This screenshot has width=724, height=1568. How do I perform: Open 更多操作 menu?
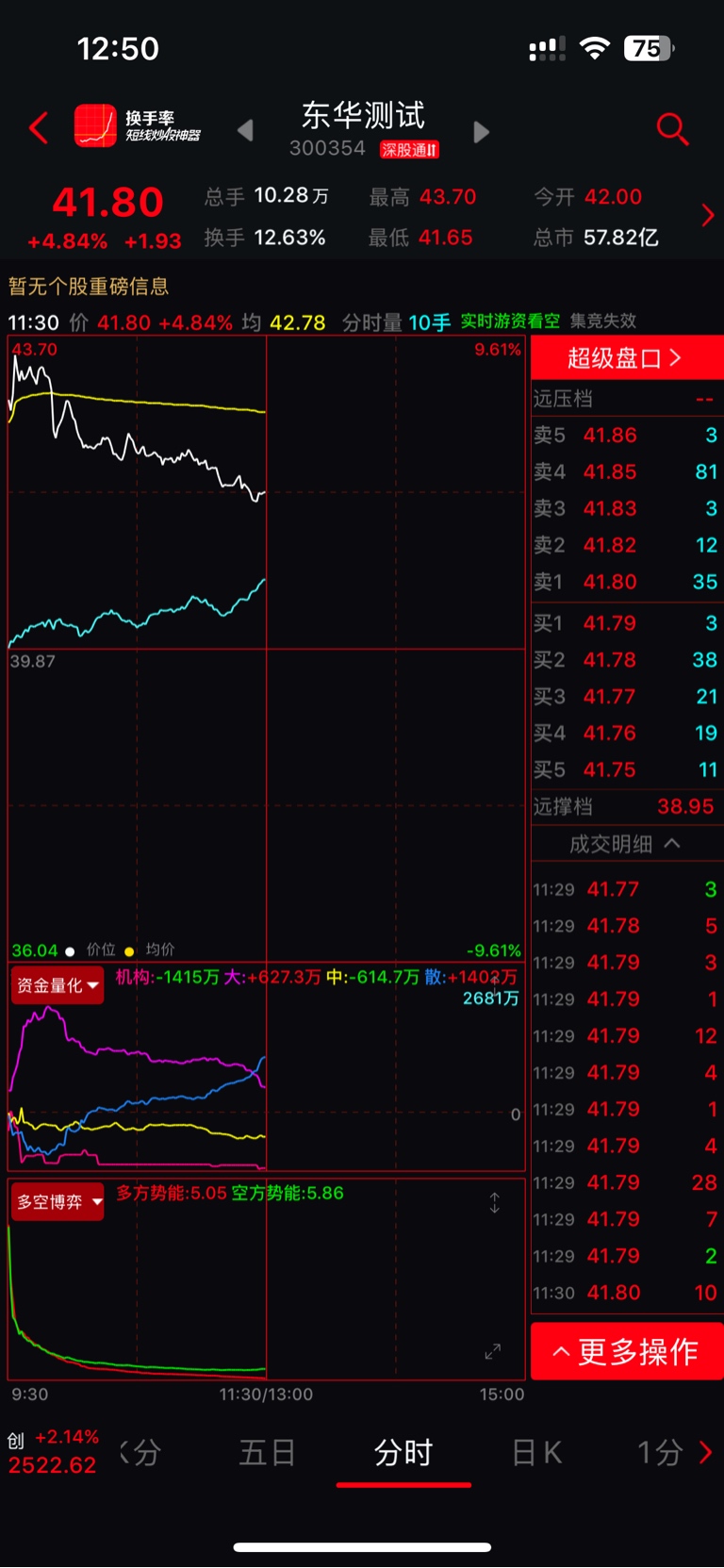pyautogui.click(x=627, y=1351)
